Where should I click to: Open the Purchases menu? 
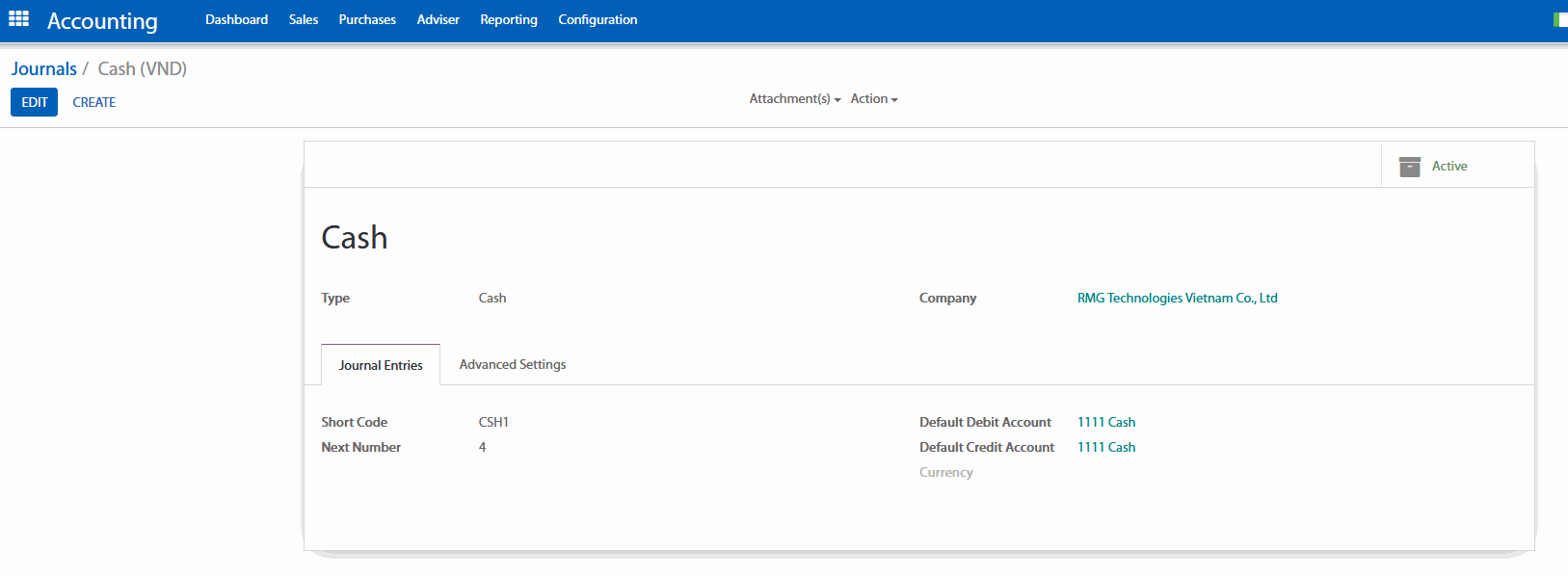[367, 19]
